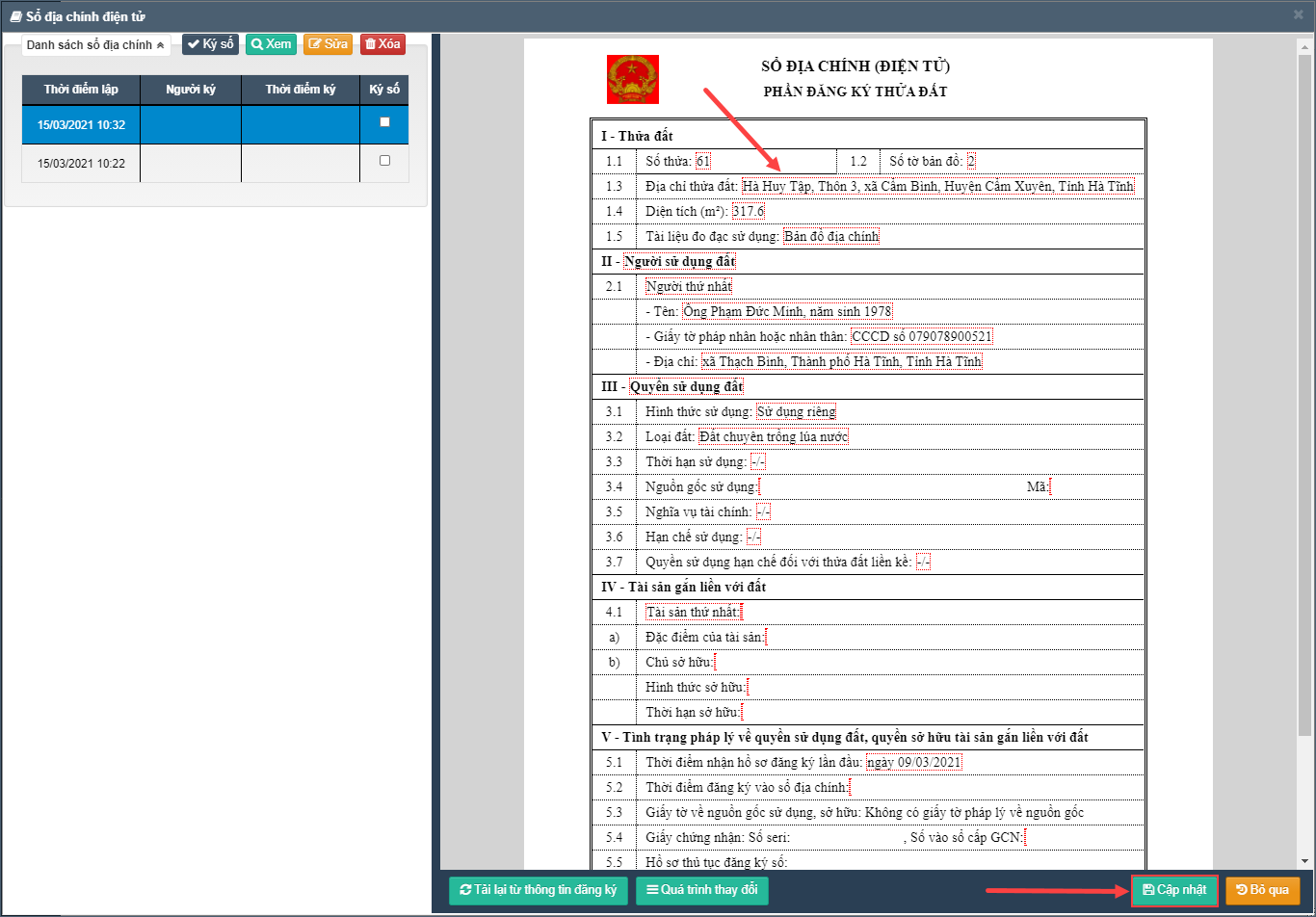Click the Diện tích value 317.6
Image resolution: width=1316 pixels, height=917 pixels.
point(748,212)
